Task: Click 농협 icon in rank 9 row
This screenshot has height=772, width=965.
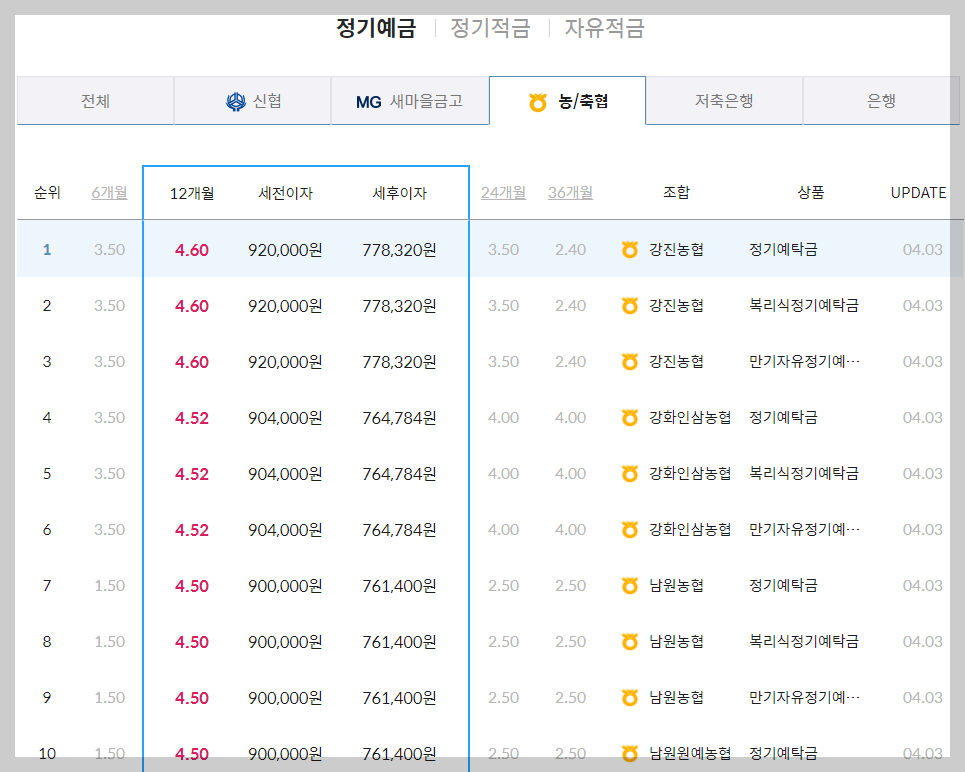Action: click(630, 698)
